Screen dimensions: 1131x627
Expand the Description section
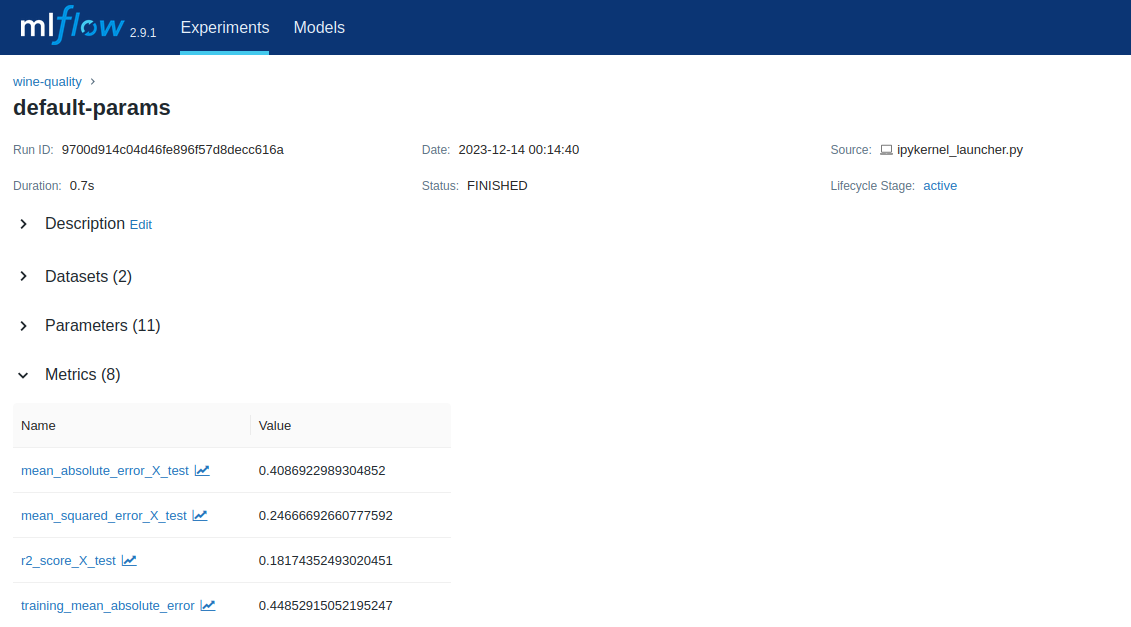(24, 224)
